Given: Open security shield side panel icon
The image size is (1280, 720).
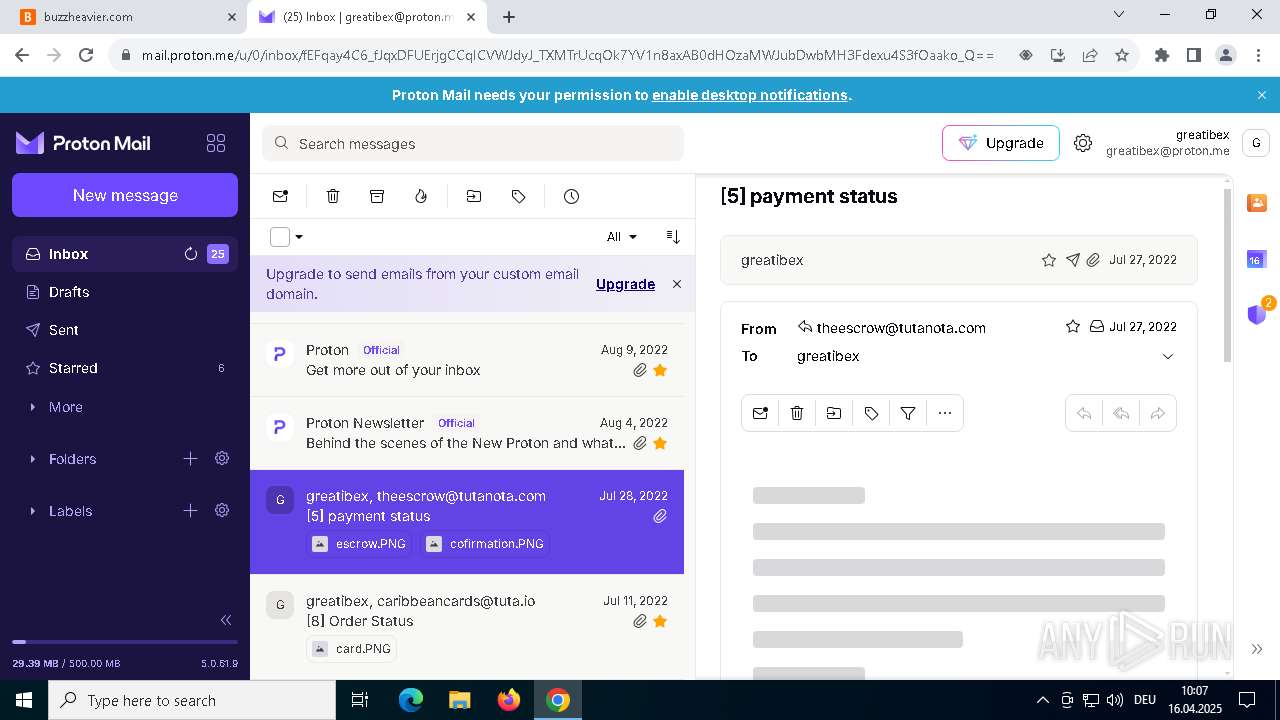Looking at the screenshot, I should (1258, 313).
